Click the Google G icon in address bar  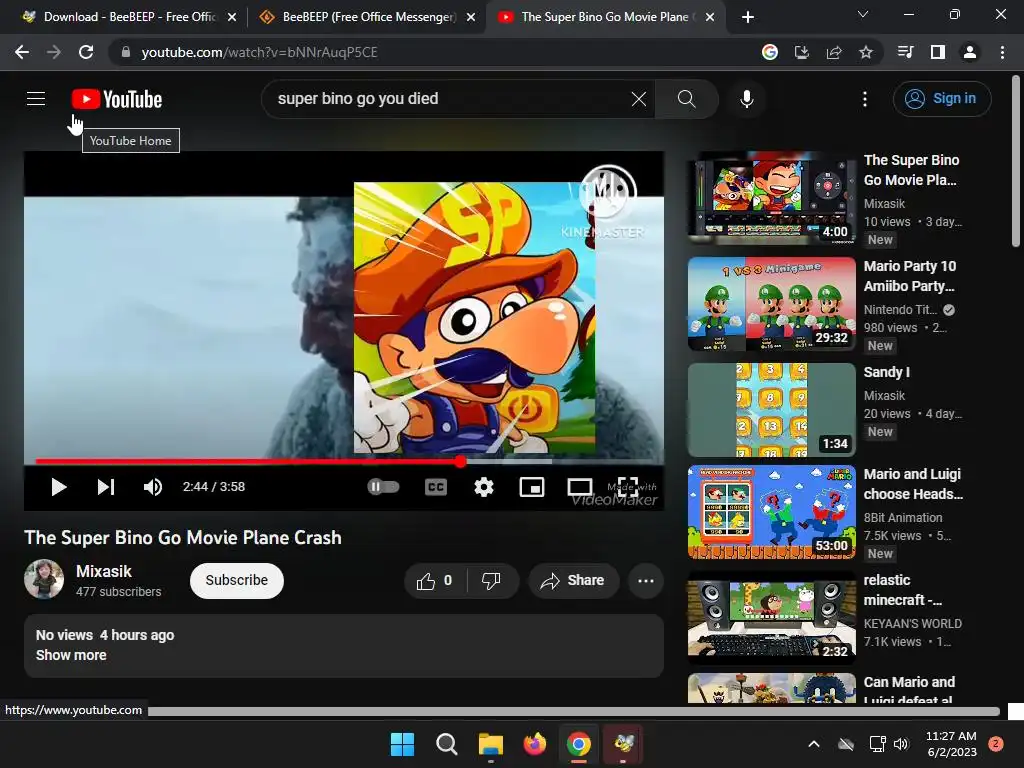[770, 52]
